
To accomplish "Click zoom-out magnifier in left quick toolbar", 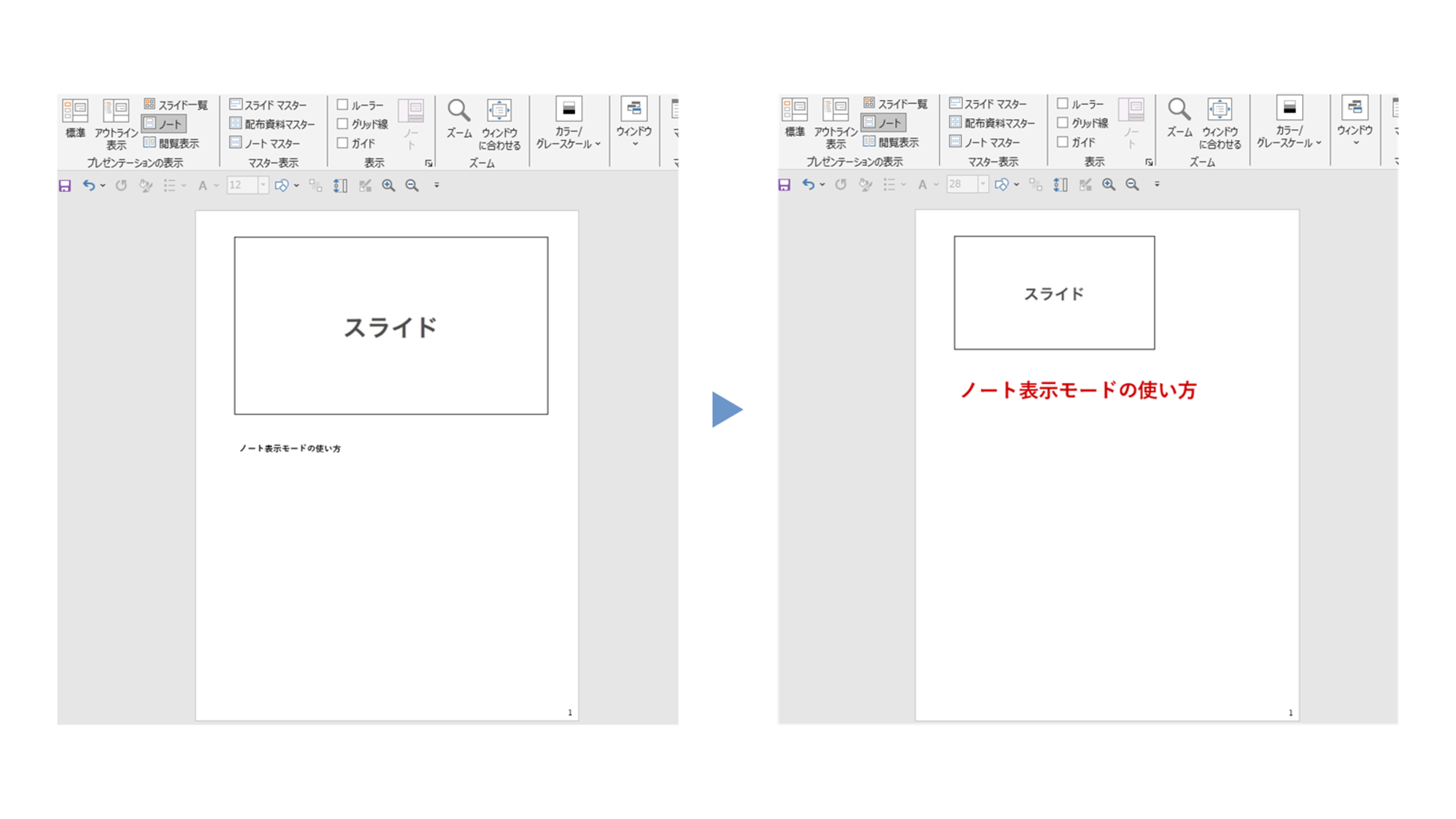I will coord(412,186).
